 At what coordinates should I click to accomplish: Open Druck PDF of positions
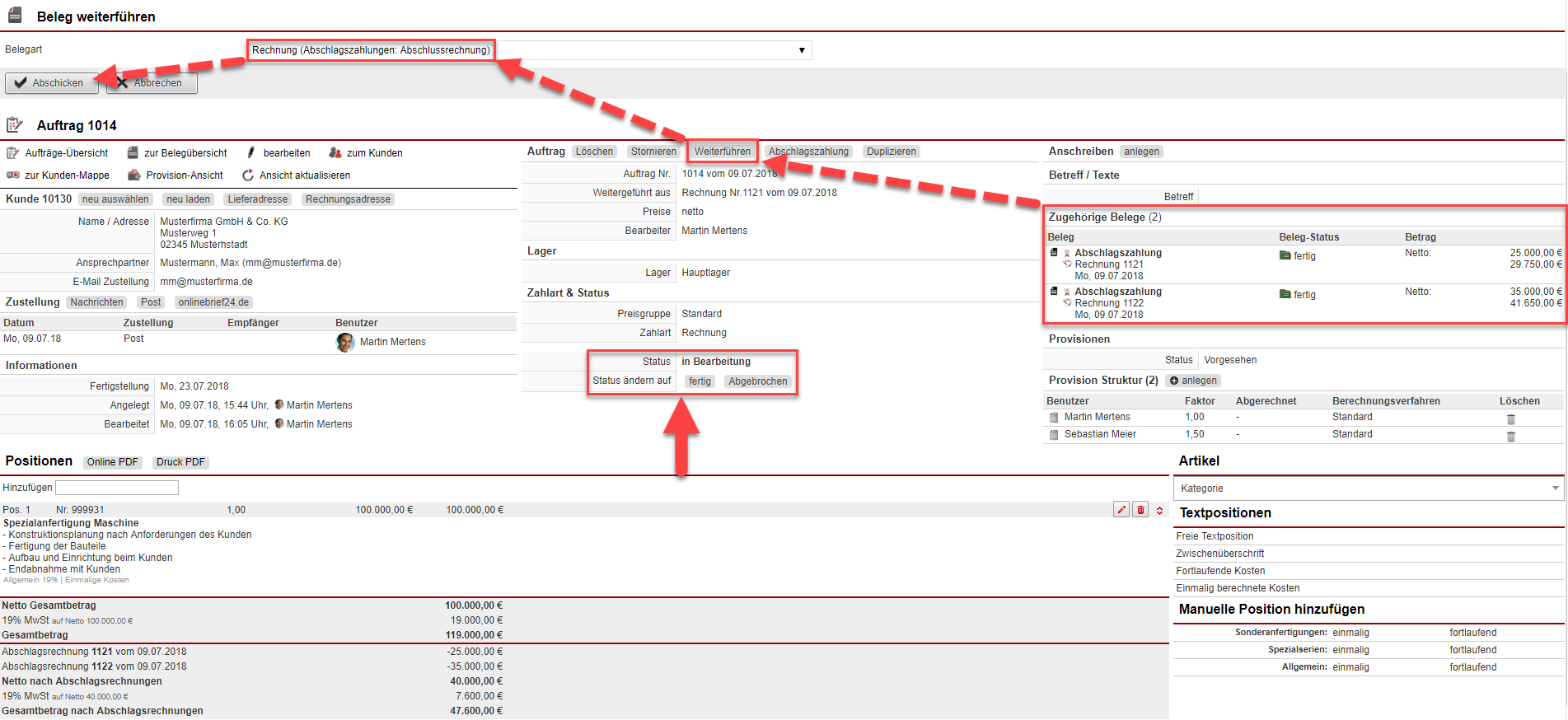tap(180, 462)
